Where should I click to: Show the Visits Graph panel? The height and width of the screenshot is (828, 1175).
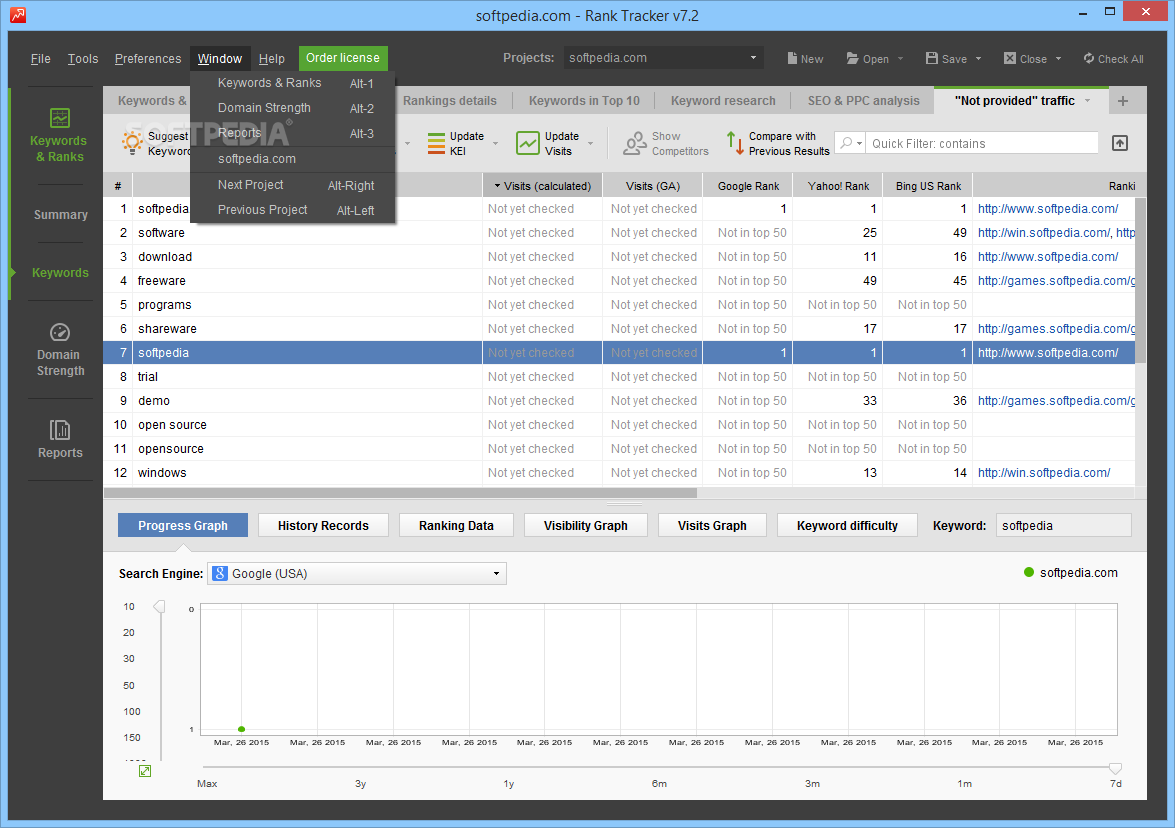712,525
